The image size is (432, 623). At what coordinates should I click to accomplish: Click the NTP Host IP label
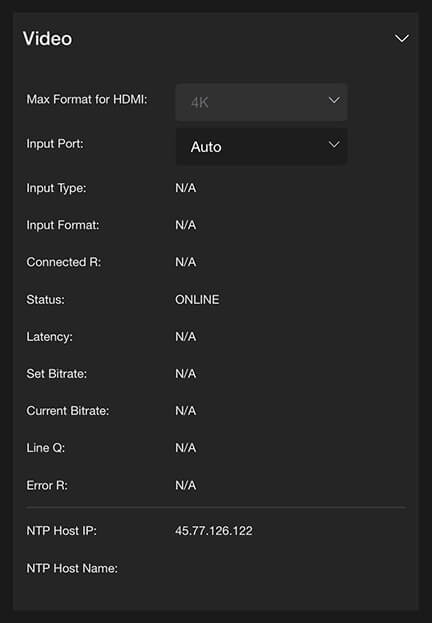tap(62, 531)
